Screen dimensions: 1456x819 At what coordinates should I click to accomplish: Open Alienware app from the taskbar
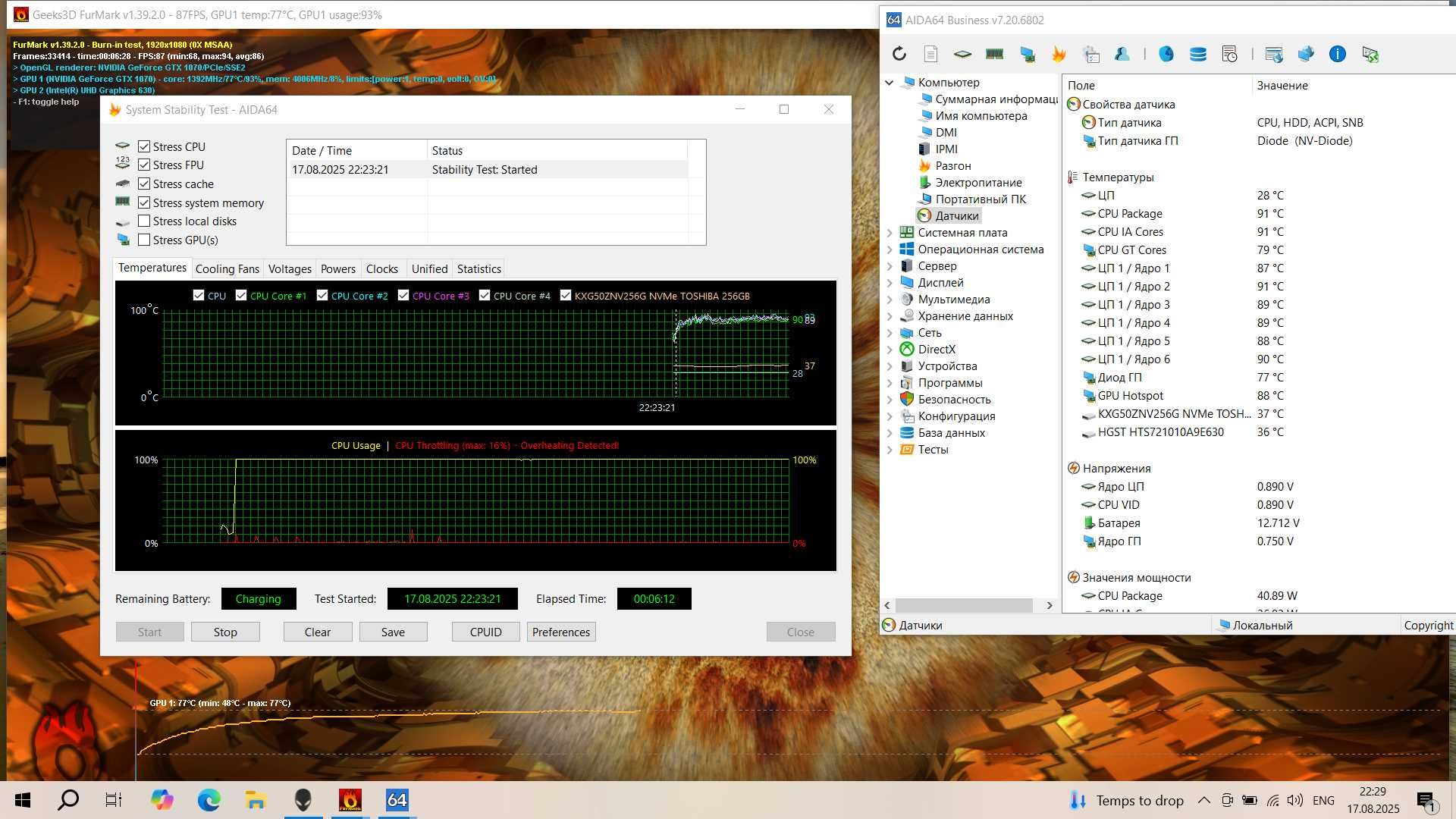coord(303,800)
